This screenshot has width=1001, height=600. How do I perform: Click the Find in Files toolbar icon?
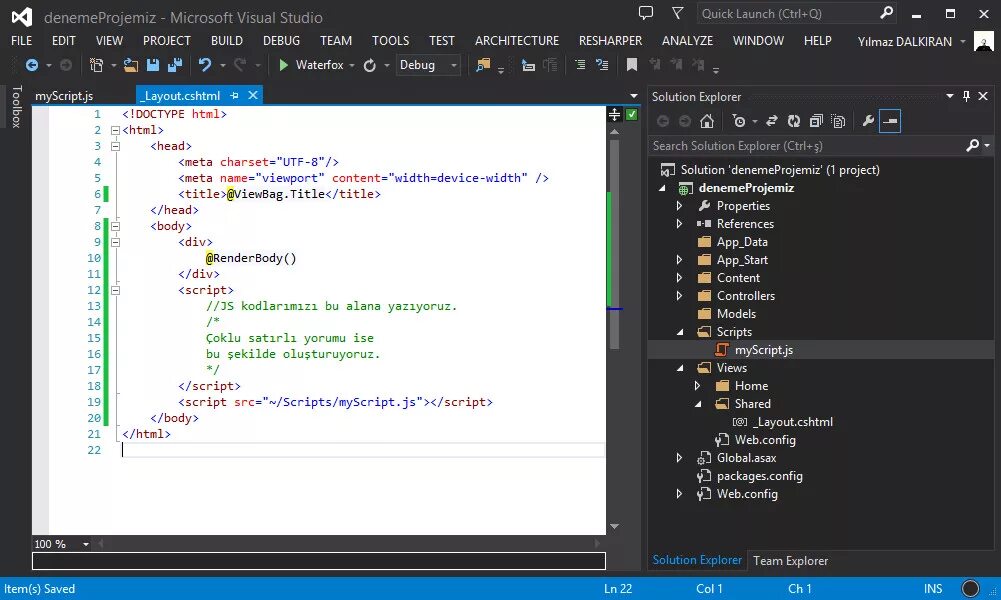pos(483,65)
